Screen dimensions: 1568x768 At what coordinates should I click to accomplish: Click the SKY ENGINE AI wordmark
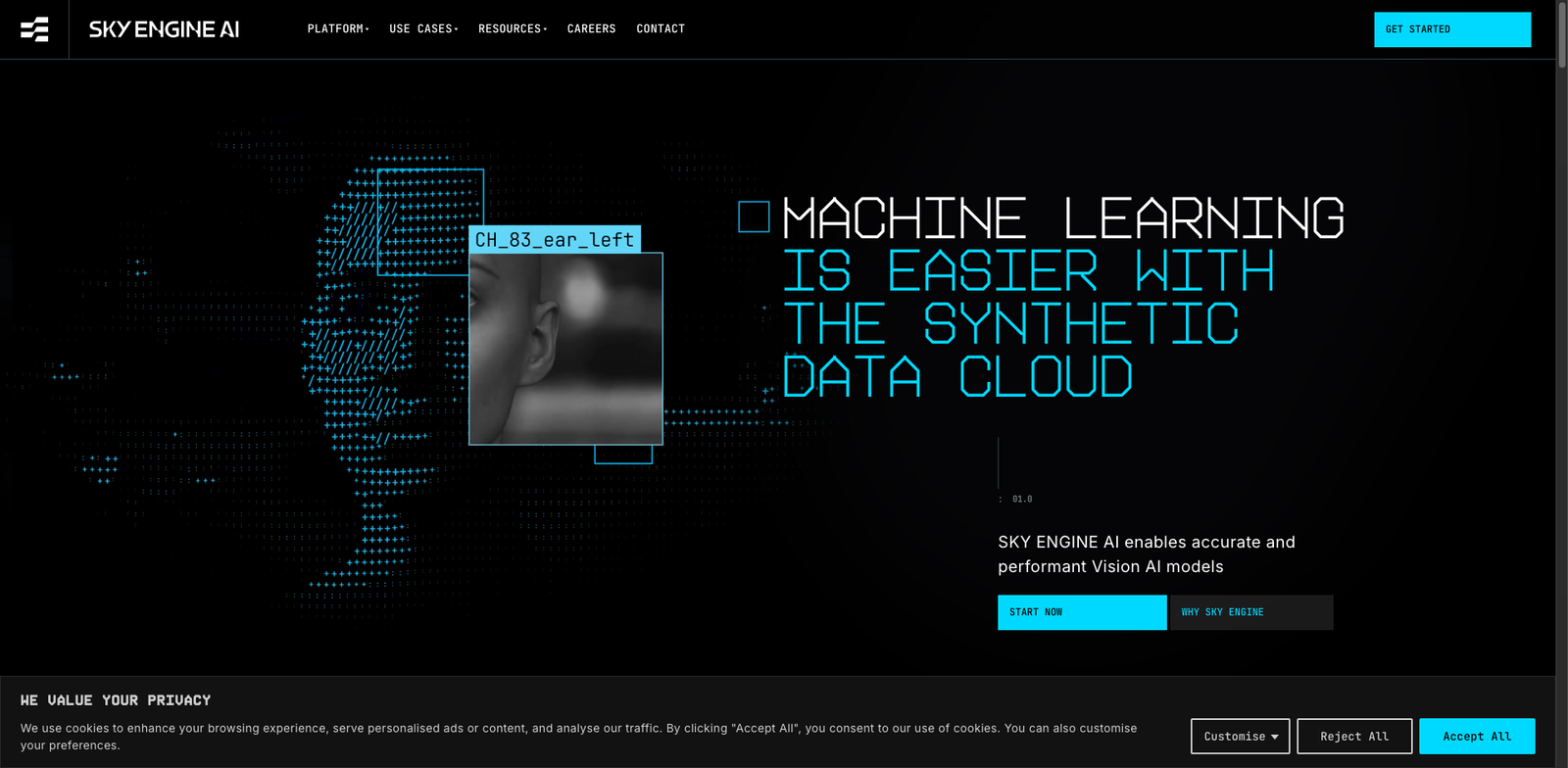[164, 29]
